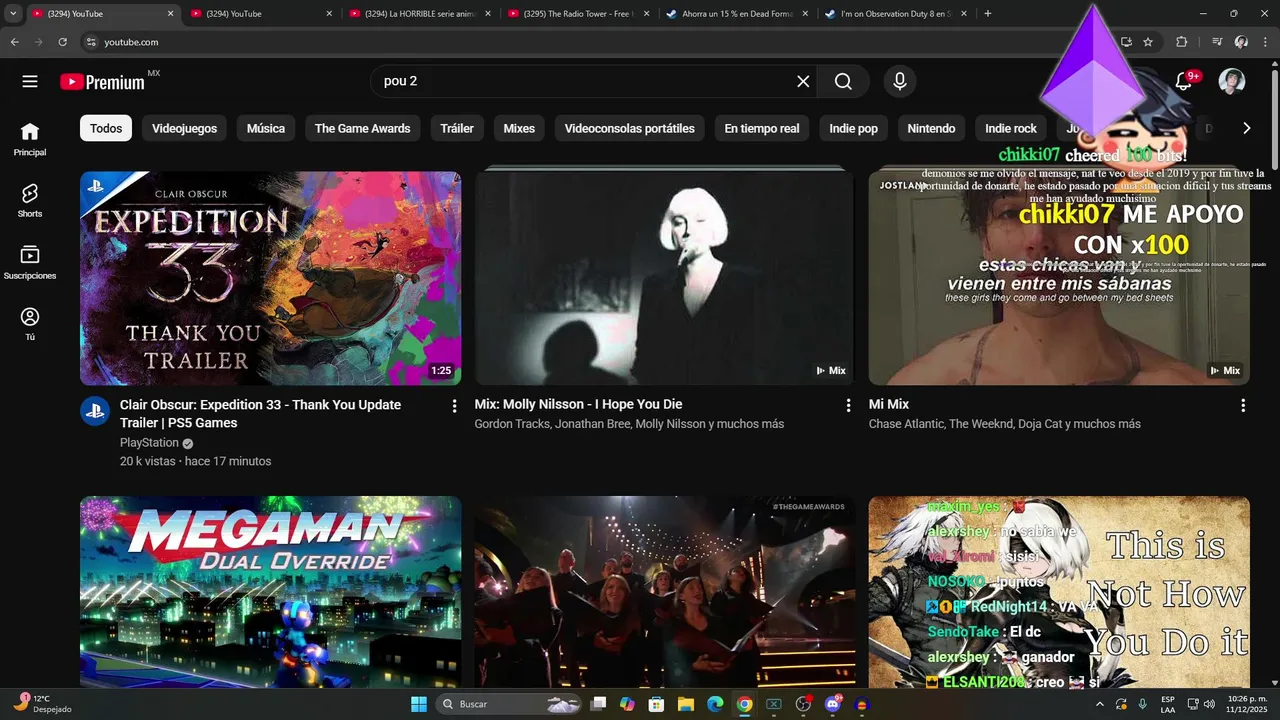This screenshot has height=720, width=1280.
Task: Open Windows Start menu
Action: pyautogui.click(x=418, y=704)
